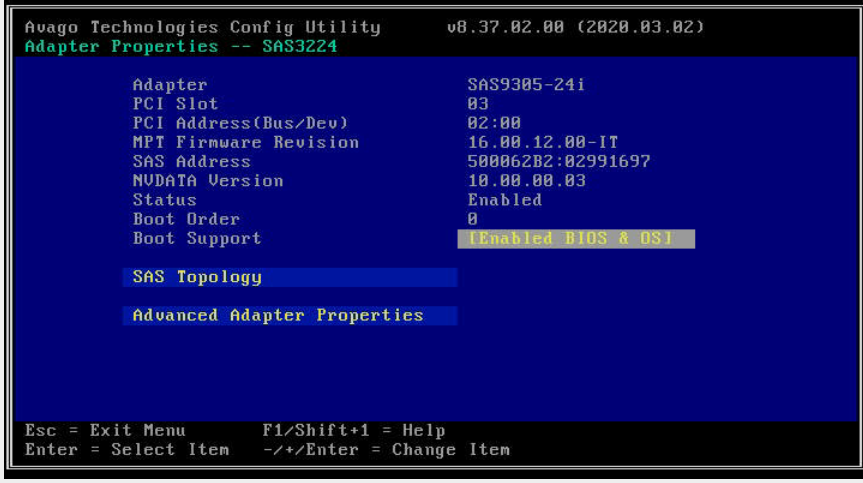Open the SAS Topology menu item
863x483 pixels.
[x=290, y=277]
